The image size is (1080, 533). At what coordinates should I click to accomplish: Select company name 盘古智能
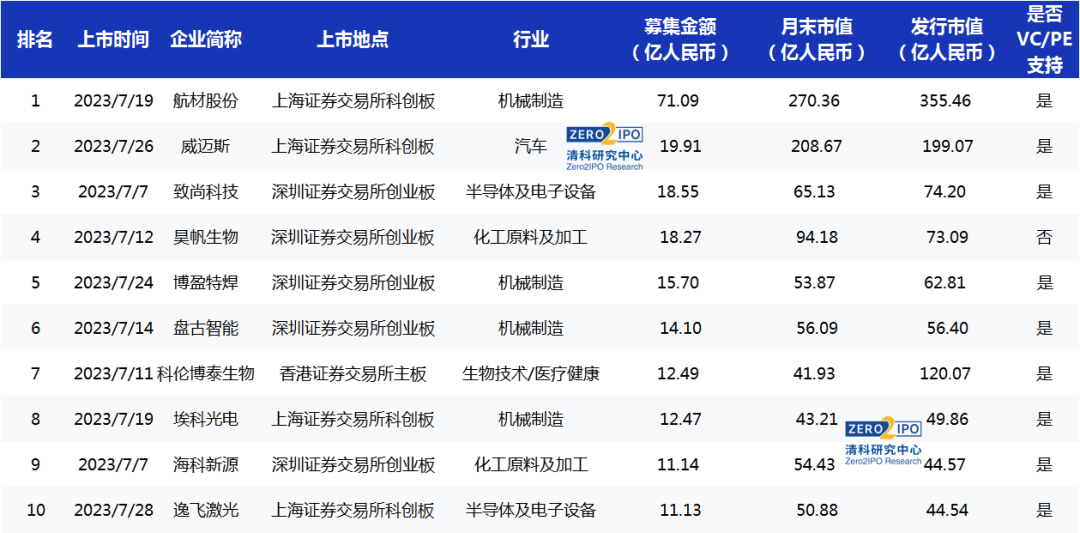[205, 328]
